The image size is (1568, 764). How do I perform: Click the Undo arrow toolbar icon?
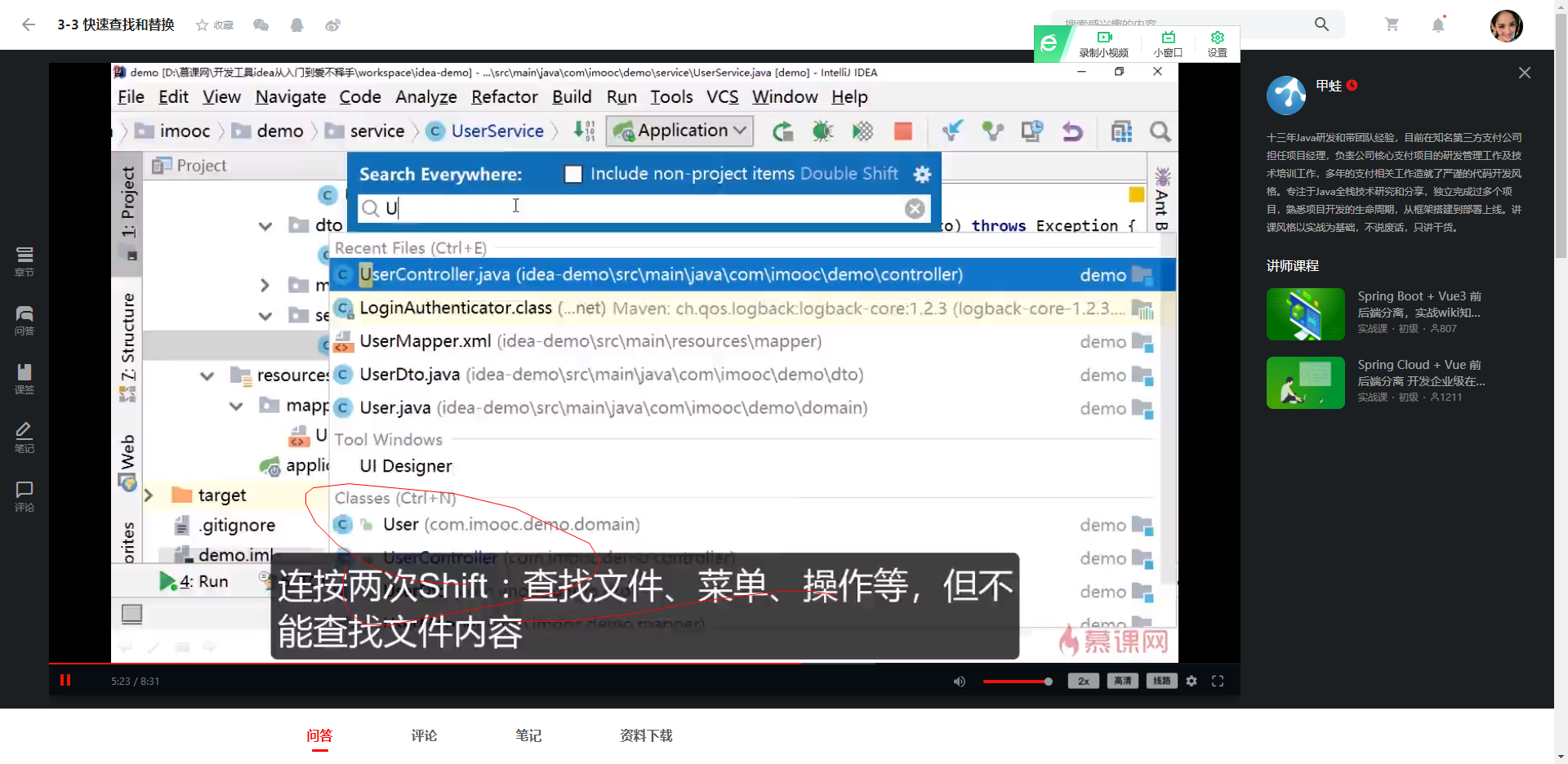click(1072, 131)
